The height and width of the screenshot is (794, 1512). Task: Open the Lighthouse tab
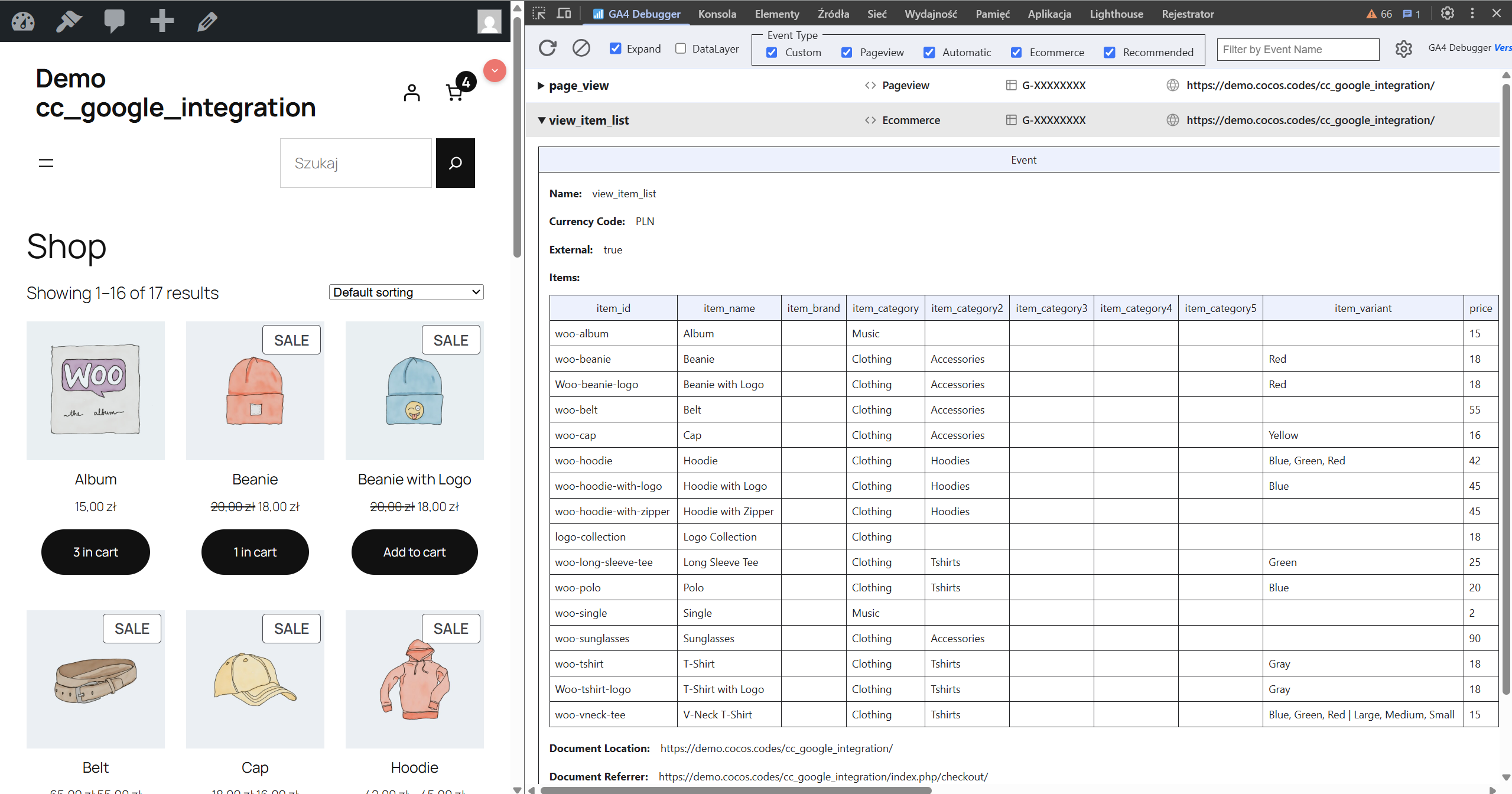pos(1116,14)
